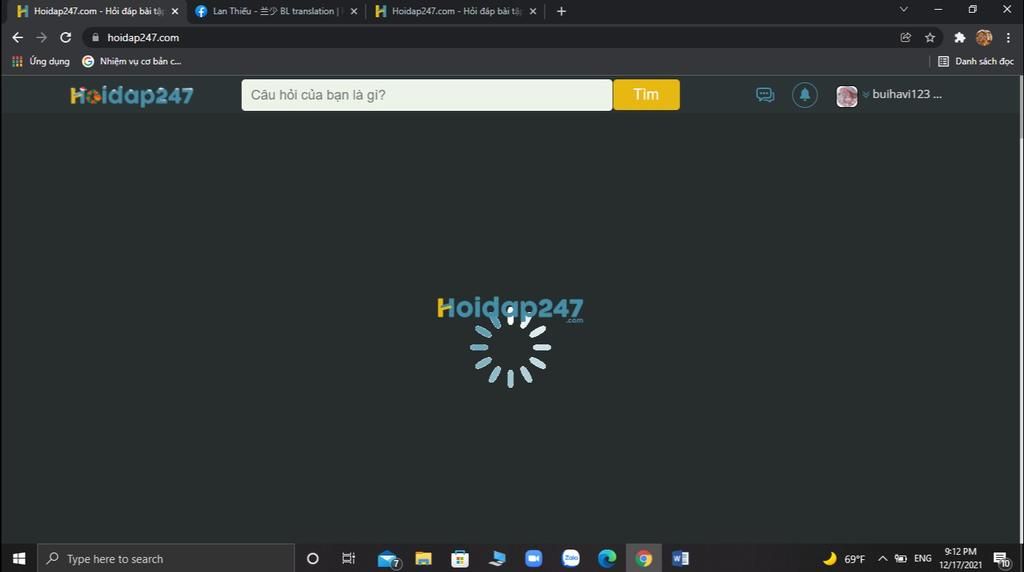The image size is (1024, 572).
Task: Open the clock showing 9:12 PM
Action: (x=960, y=558)
